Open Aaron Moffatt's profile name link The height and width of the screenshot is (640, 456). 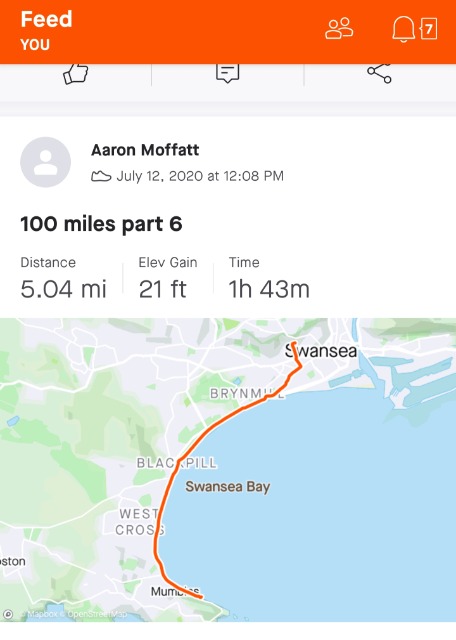pos(145,150)
